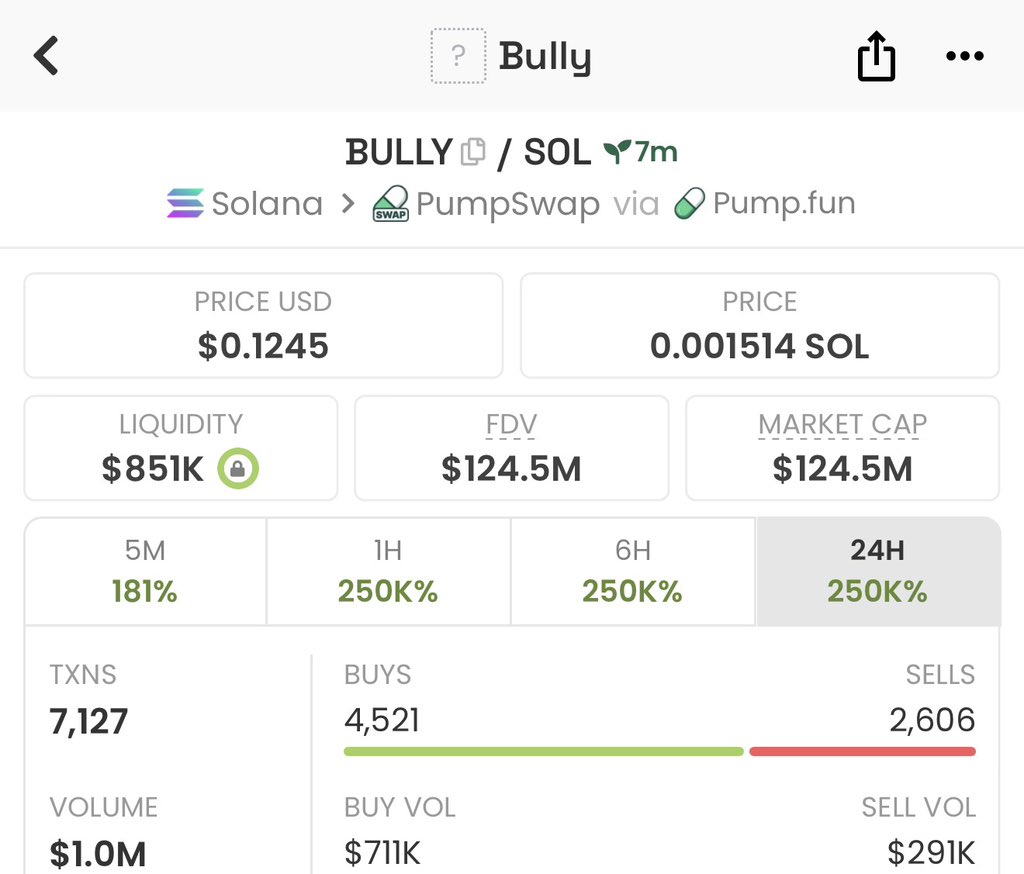Image resolution: width=1024 pixels, height=874 pixels.
Task: Select the 24H timeframe tab
Action: 878,572
